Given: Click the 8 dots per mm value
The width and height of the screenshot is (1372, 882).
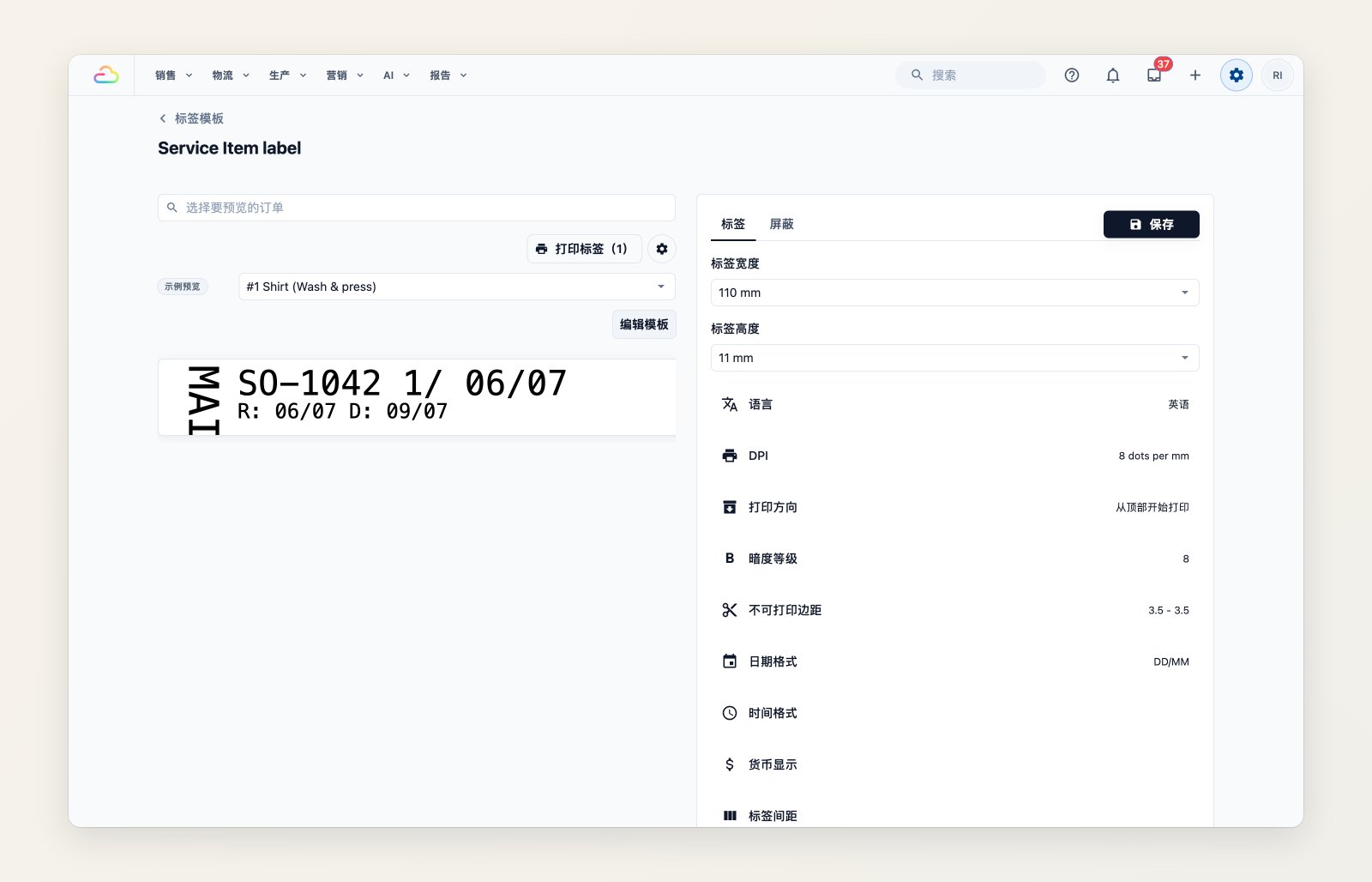Looking at the screenshot, I should [x=1153, y=456].
